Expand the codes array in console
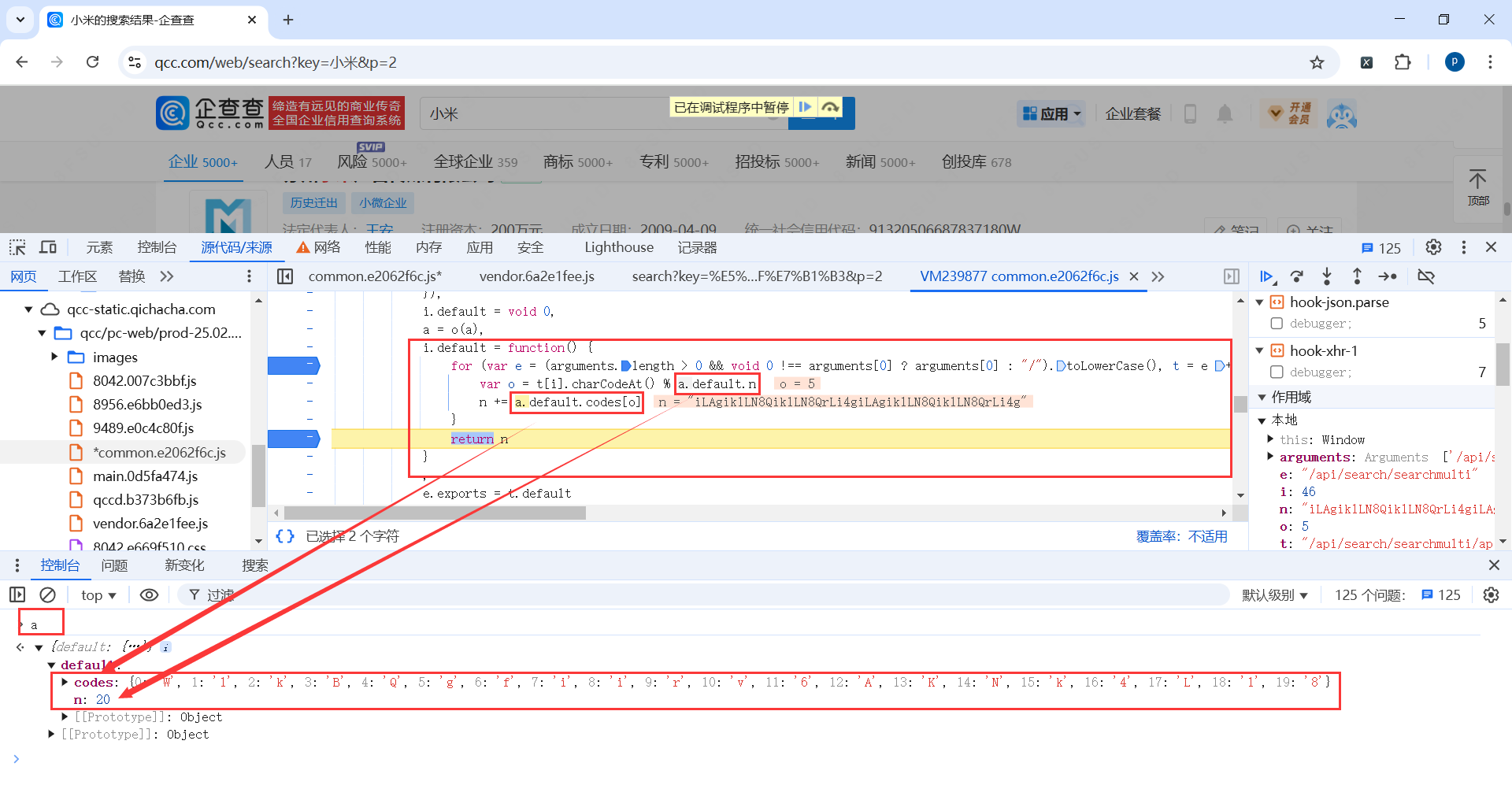The image size is (1512, 811). [65, 682]
